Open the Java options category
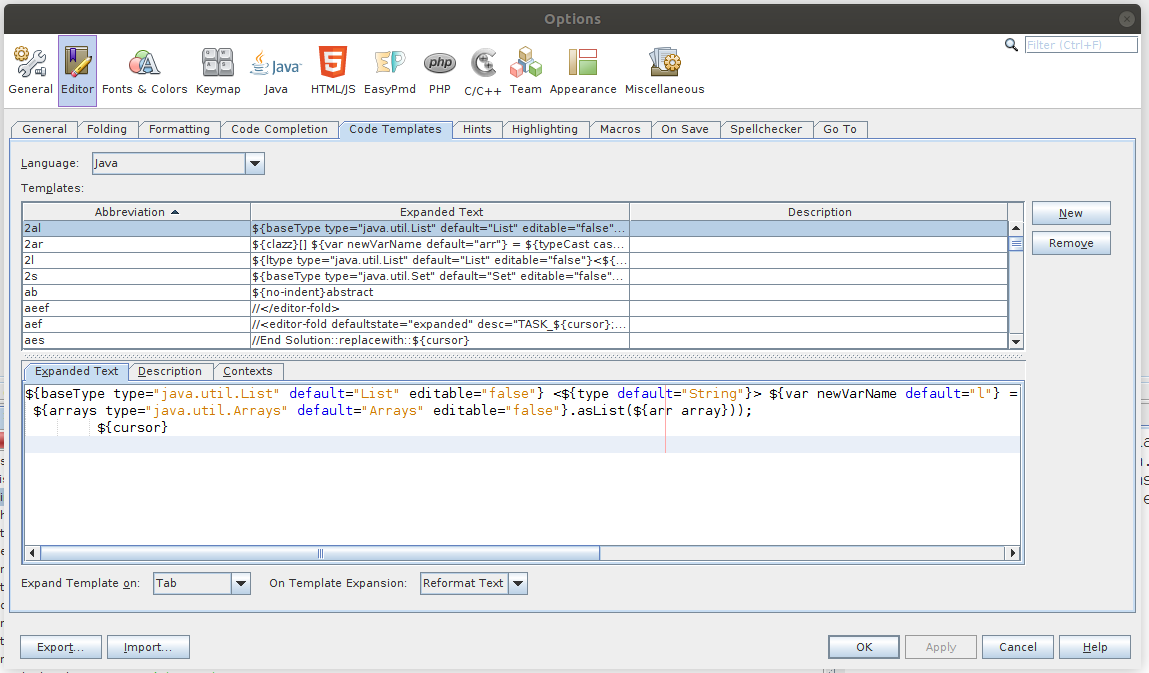 tap(276, 70)
